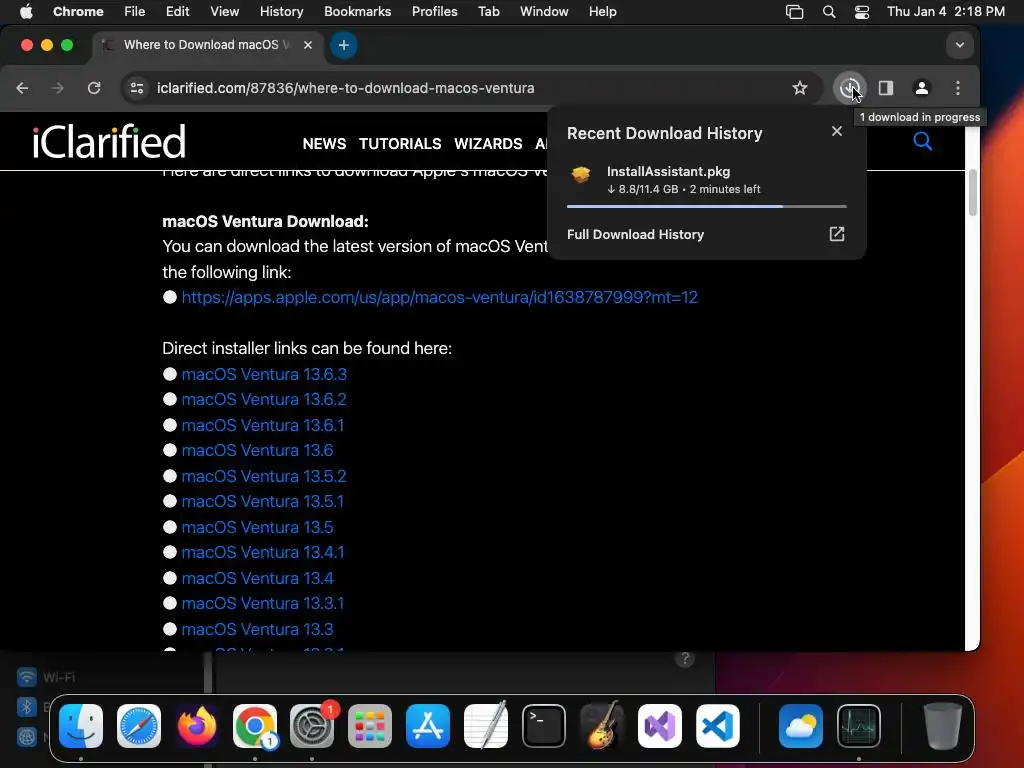Download macOS Ventura 13.6.2
Viewport: 1024px width, 768px height.
point(264,399)
